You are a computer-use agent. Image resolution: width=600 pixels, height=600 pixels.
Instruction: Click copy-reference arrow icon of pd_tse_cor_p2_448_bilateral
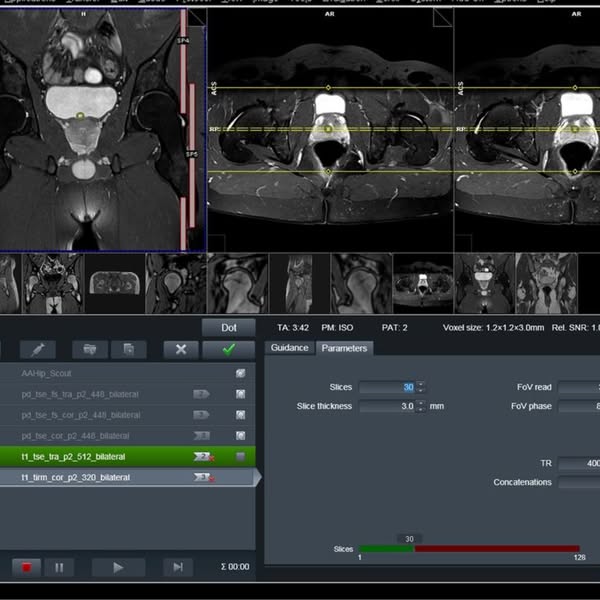[201, 435]
